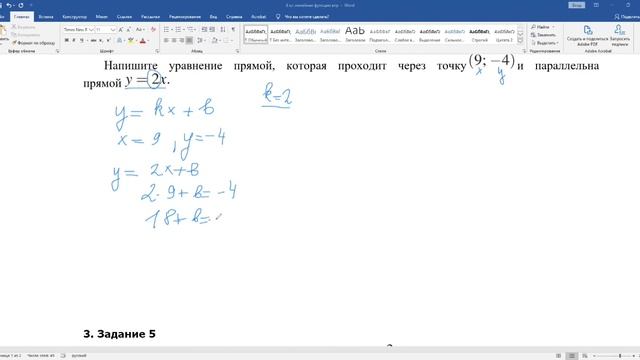Open Paragraph dialog launcher
The width and height of the screenshot is (640, 360).
pyautogui.click(x=238, y=51)
